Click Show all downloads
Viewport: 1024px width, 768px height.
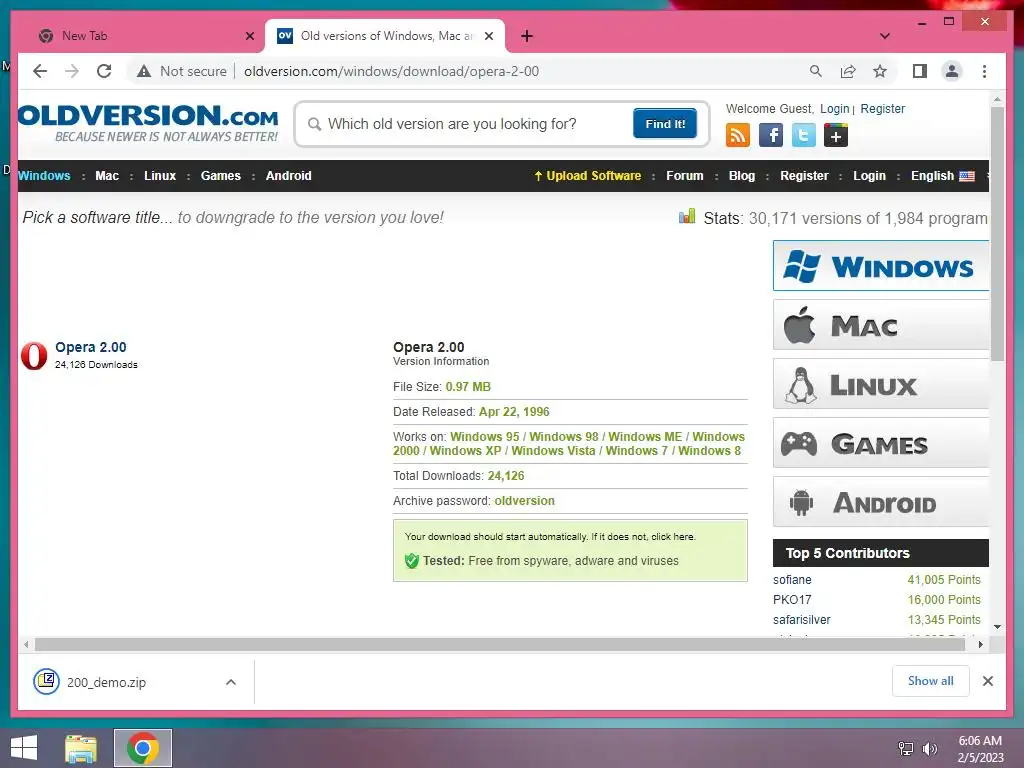pos(931,680)
